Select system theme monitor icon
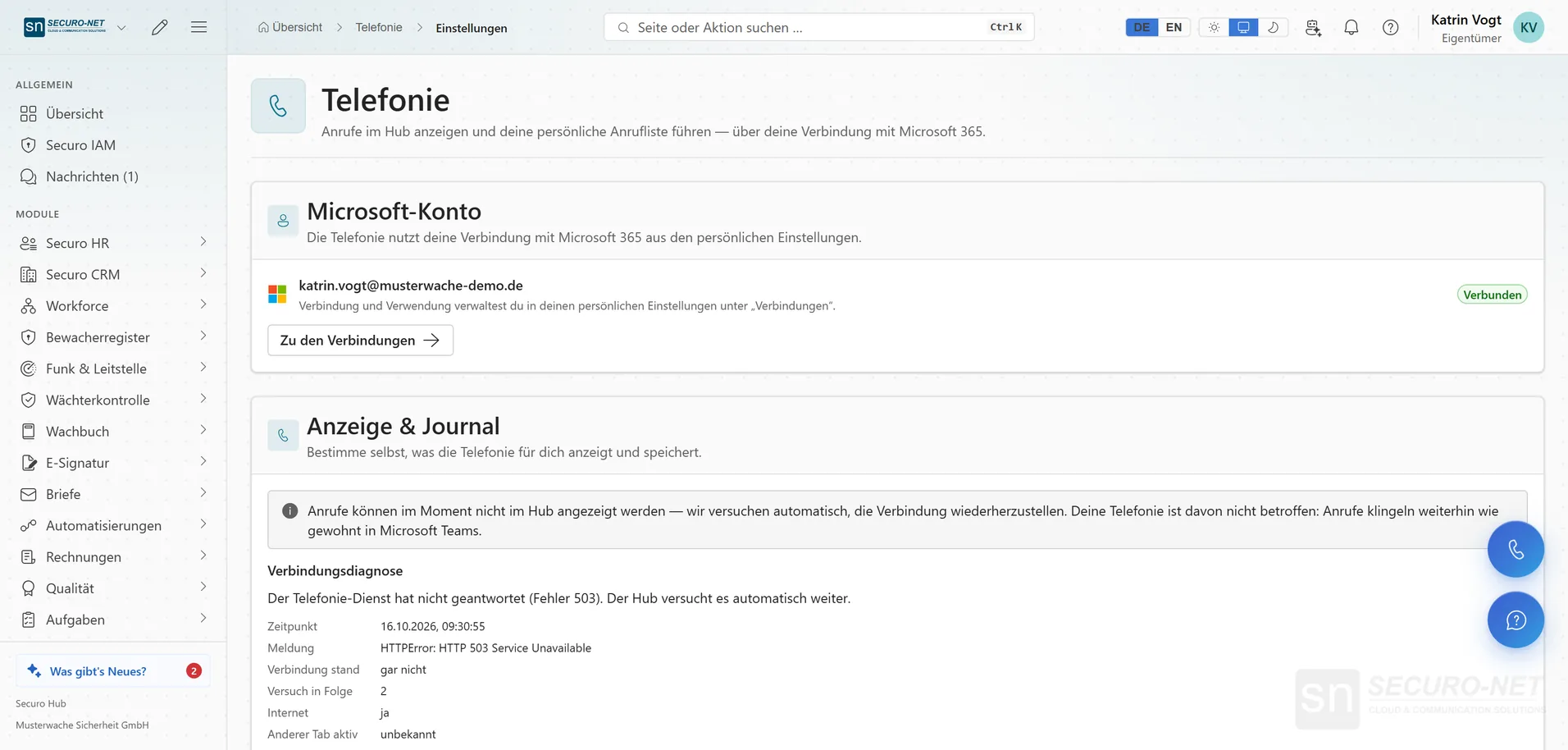 [1243, 27]
